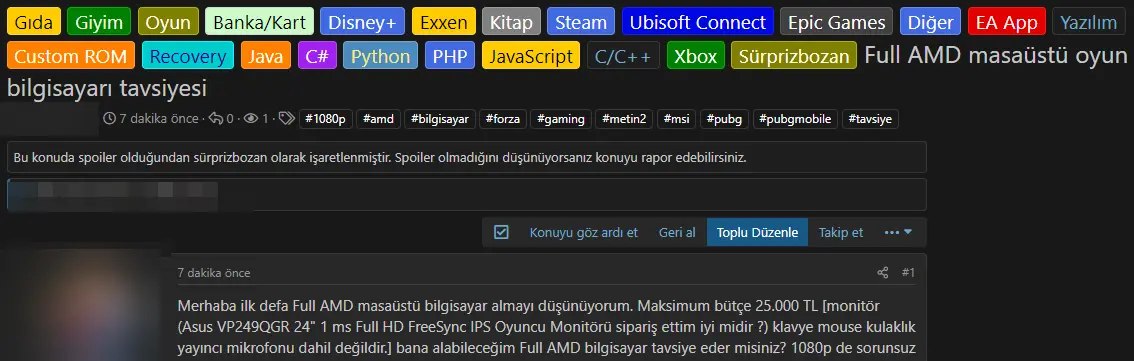Click the JavaScript label
The width and height of the screenshot is (1134, 361).
(x=531, y=56)
